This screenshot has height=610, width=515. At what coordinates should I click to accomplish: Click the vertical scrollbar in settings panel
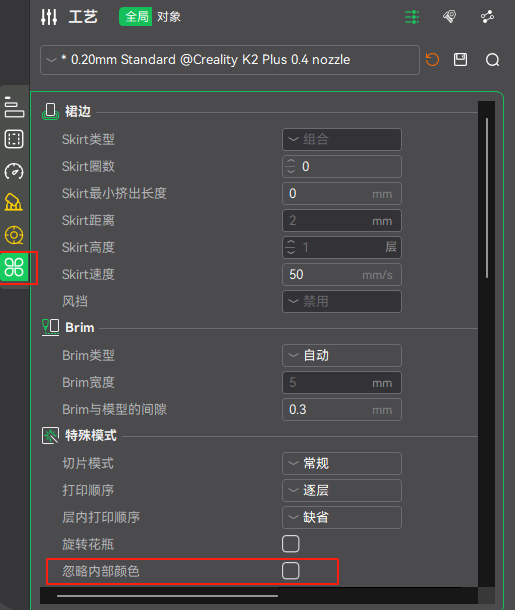pos(487,198)
